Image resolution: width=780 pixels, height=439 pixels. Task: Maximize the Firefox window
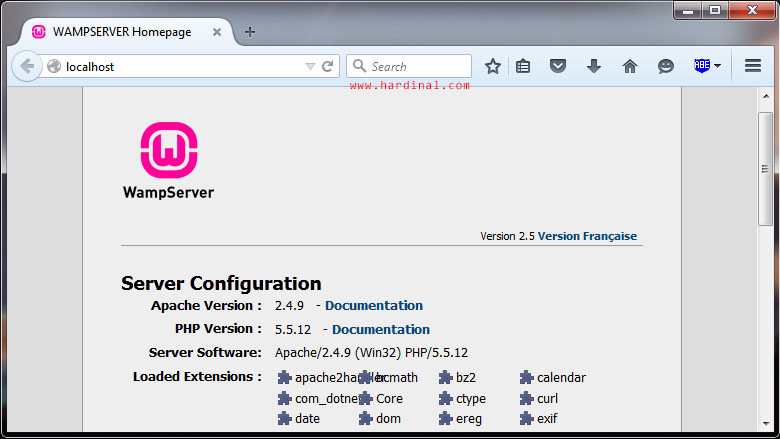[715, 10]
